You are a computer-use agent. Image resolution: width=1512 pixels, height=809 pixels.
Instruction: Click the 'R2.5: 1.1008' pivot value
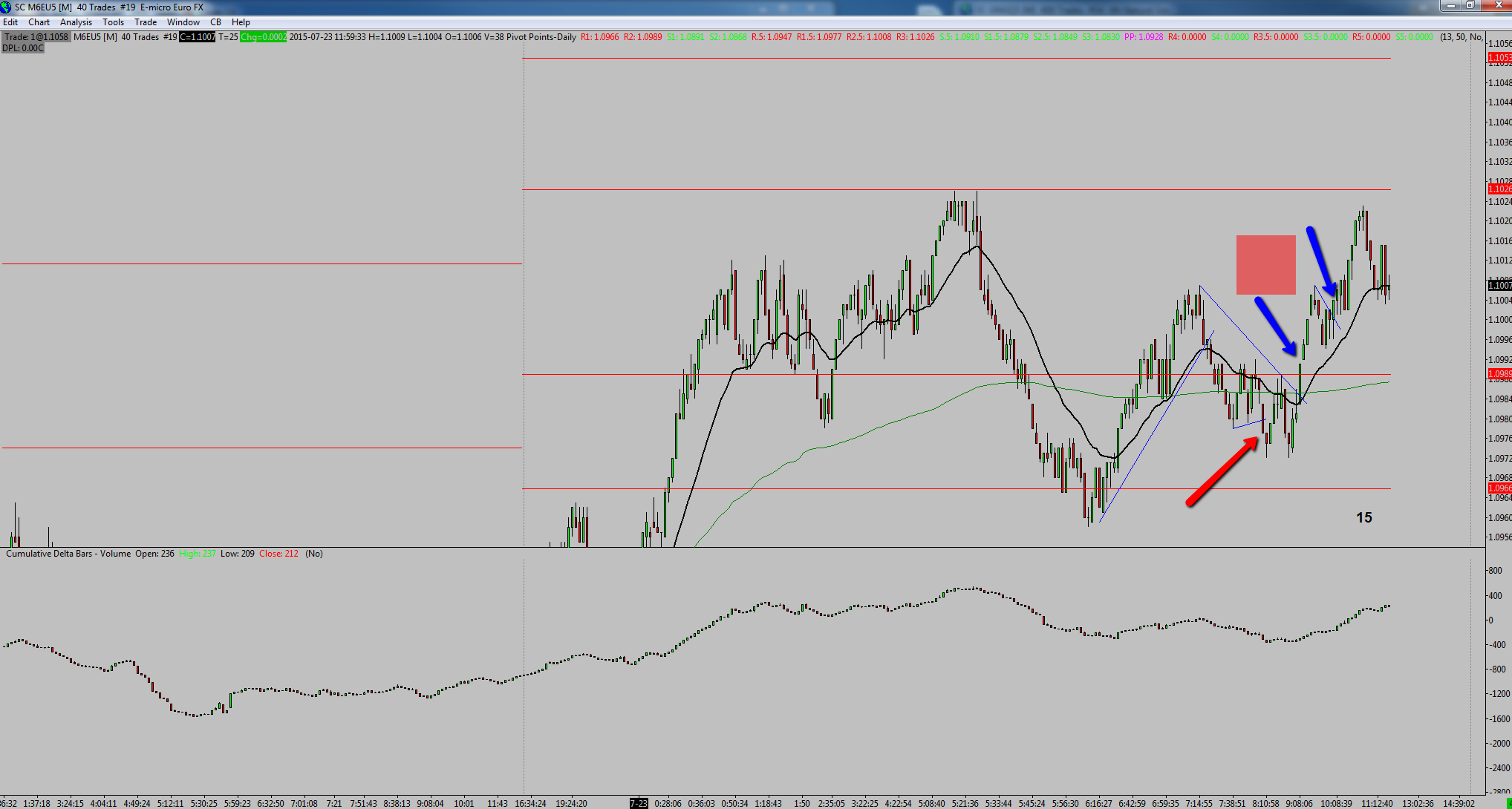[869, 37]
